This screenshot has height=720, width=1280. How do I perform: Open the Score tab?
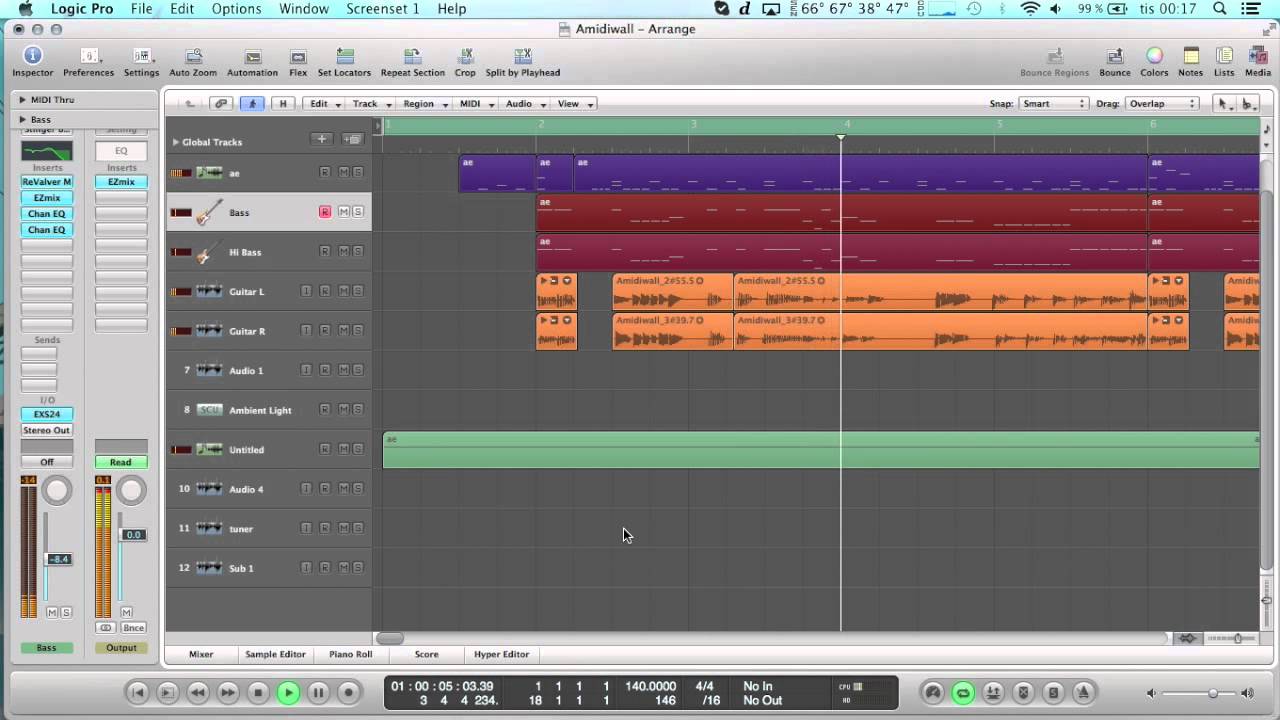pos(426,654)
